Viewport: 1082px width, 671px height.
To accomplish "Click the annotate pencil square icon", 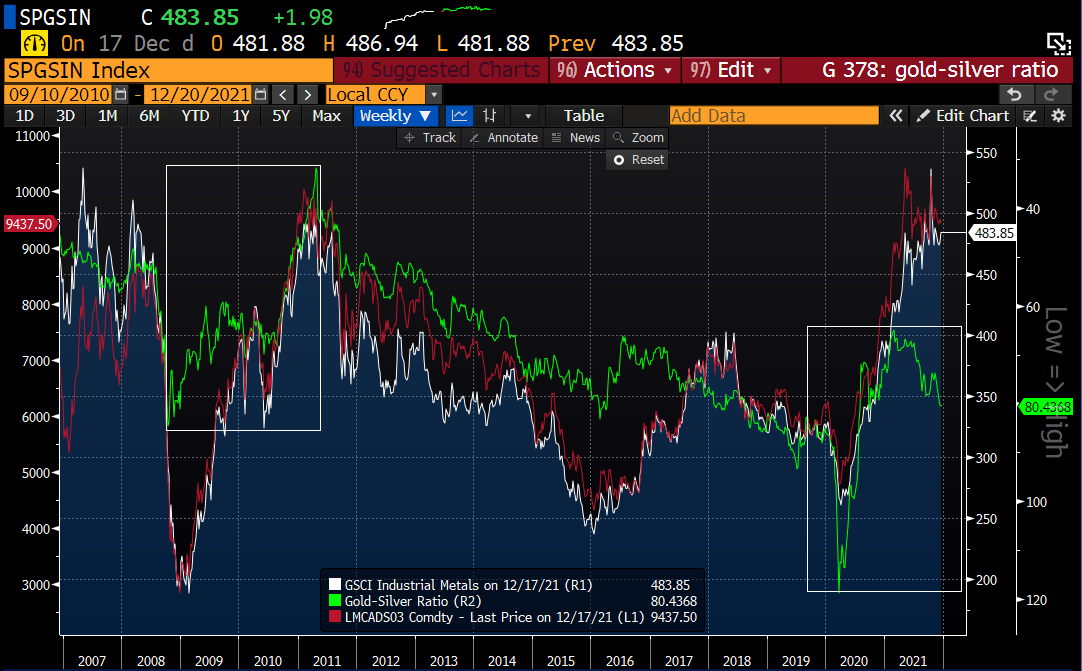I will tap(1030, 116).
